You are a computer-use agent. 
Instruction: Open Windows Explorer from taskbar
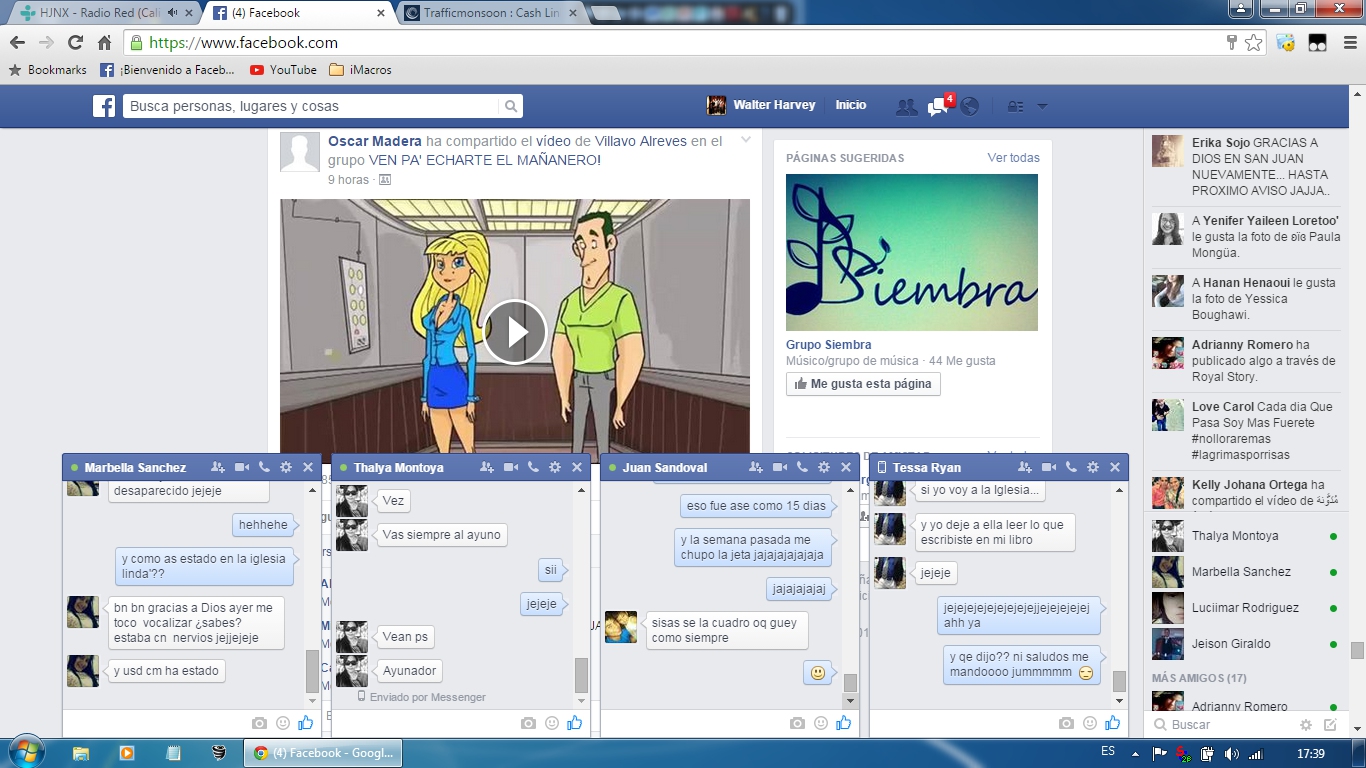point(80,753)
